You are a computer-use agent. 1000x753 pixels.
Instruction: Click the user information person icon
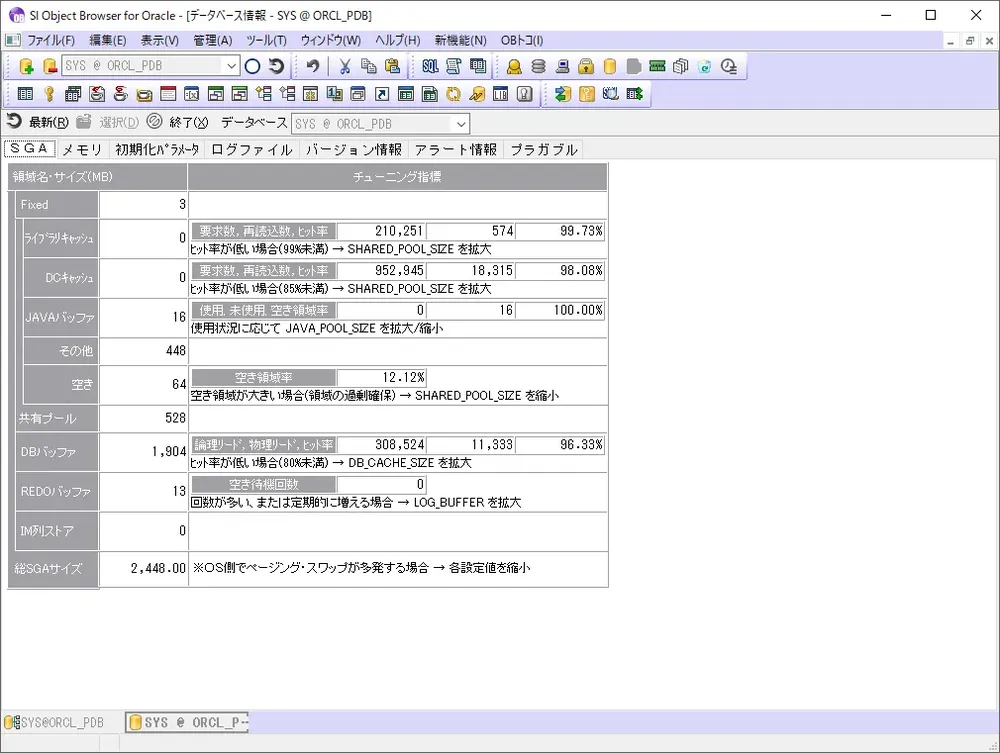coord(514,66)
